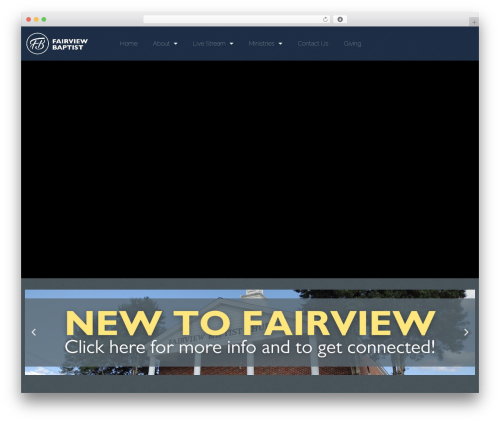
Task: Click the round icon beside the address bar
Action: pyautogui.click(x=340, y=20)
